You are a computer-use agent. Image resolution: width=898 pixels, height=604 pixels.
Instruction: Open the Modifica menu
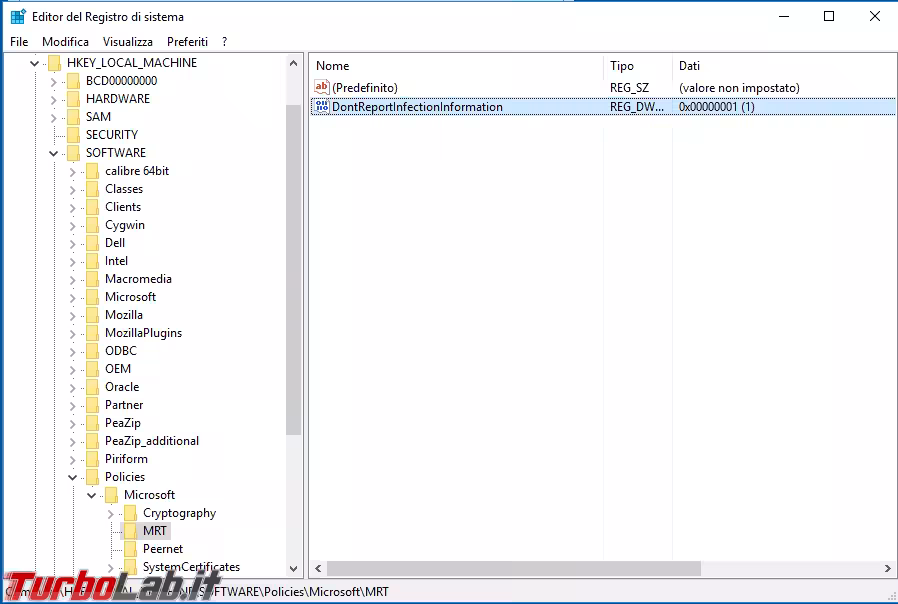[x=65, y=42]
